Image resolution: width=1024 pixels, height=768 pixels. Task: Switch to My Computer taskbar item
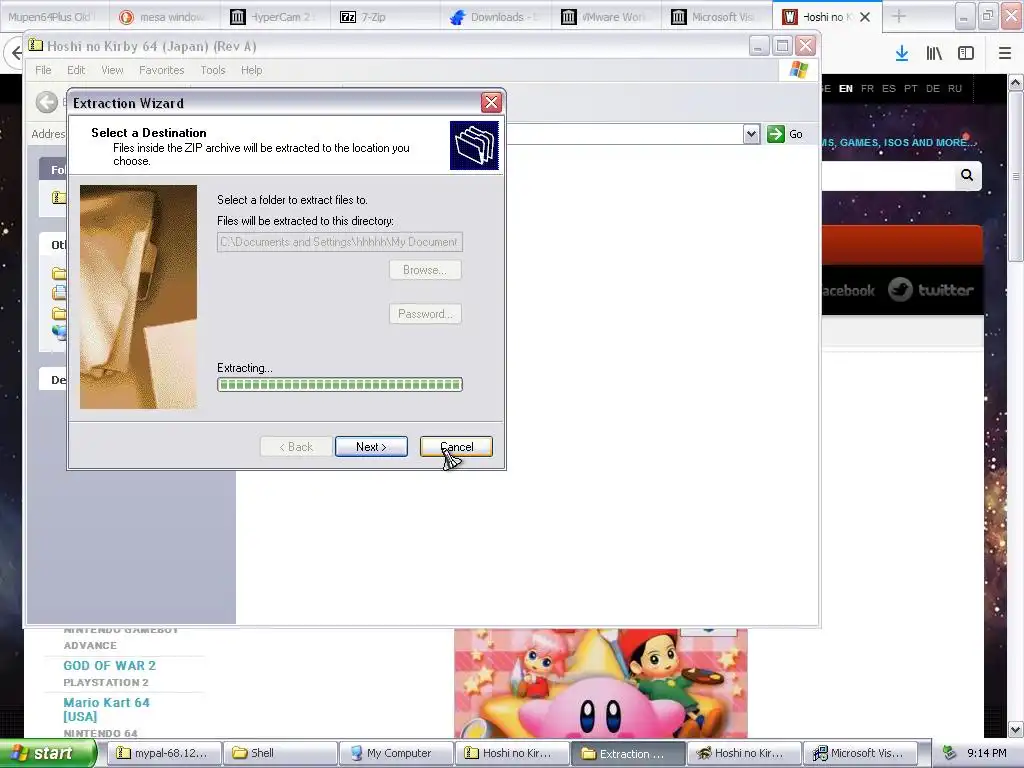pos(396,753)
